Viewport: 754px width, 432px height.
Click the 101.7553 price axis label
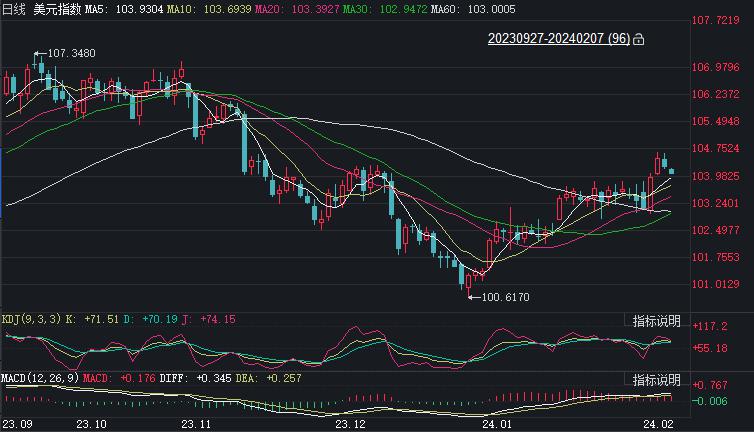(716, 257)
